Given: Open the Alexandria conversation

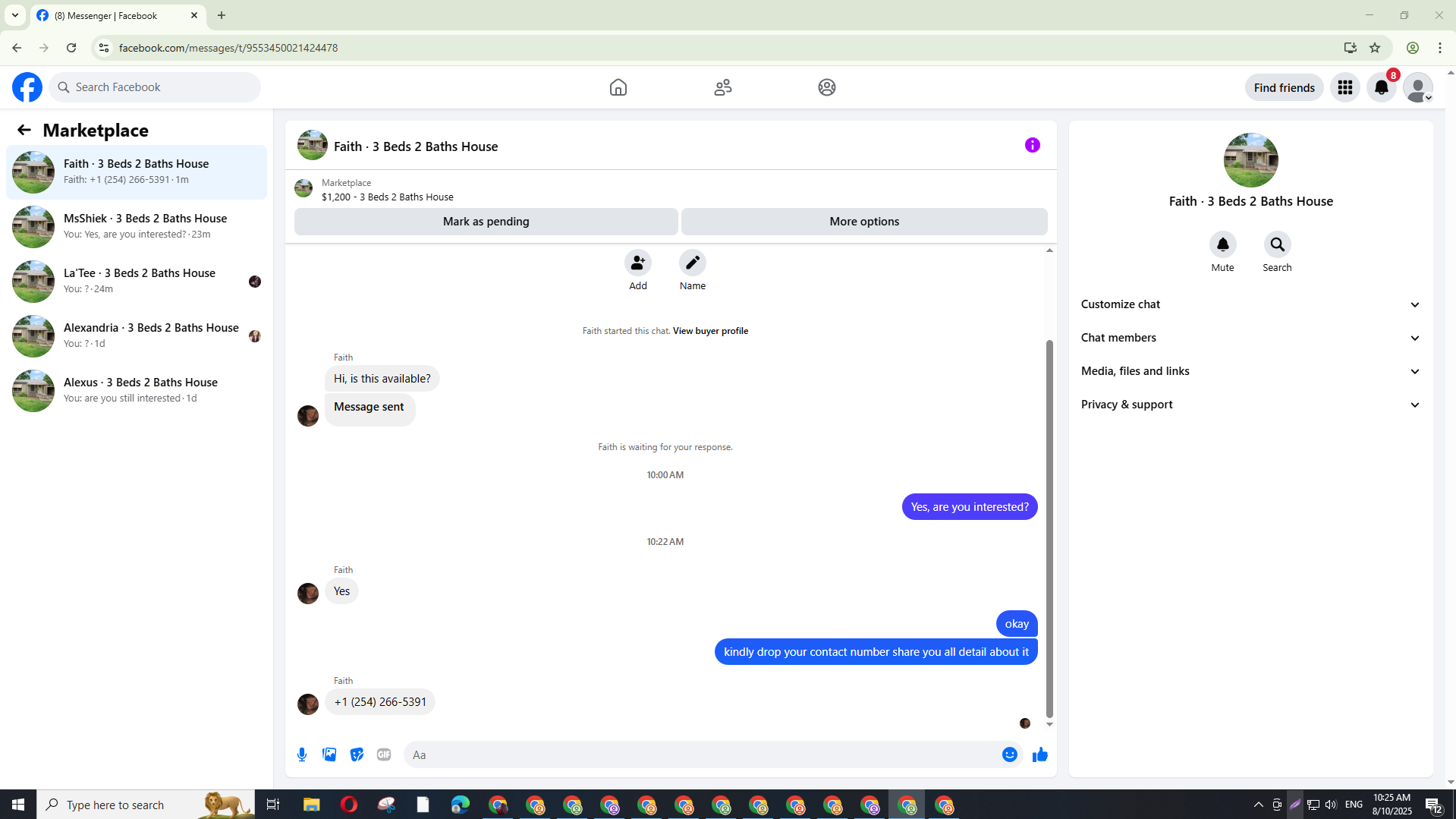Looking at the screenshot, I should click(137, 336).
